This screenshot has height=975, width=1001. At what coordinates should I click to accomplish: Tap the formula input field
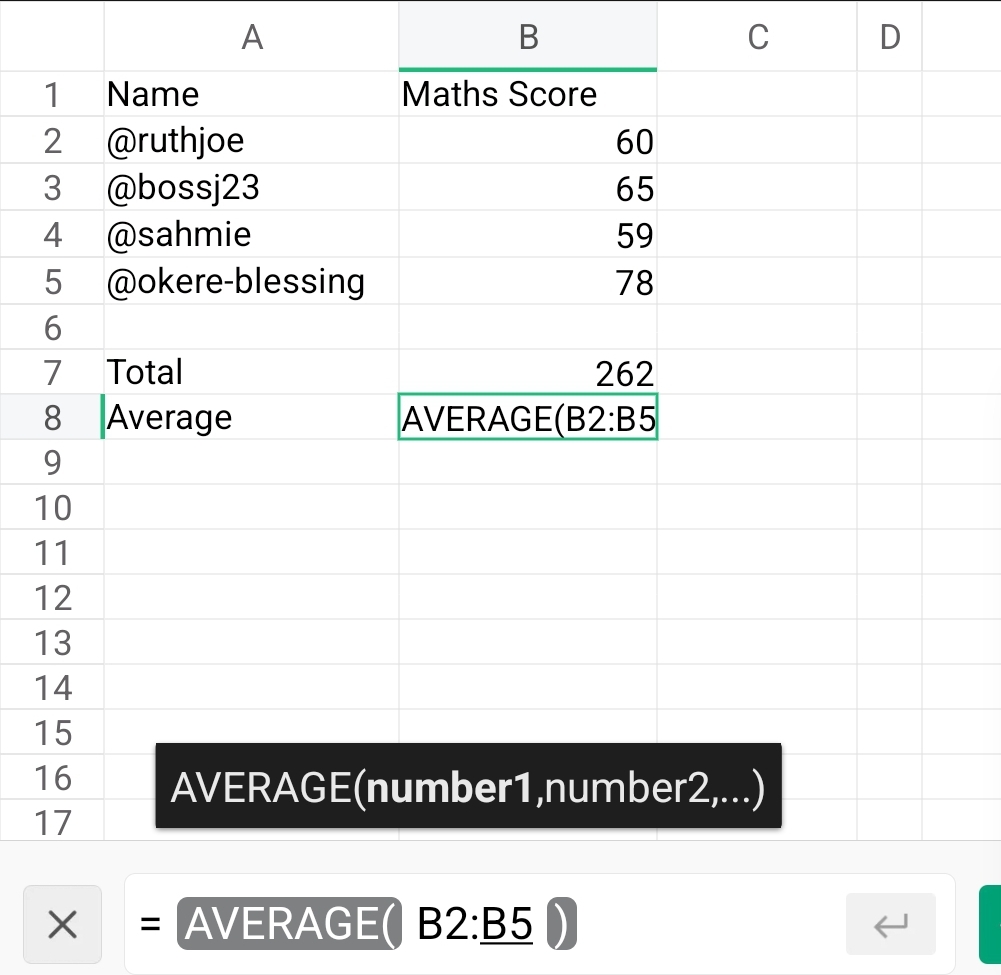[540, 924]
